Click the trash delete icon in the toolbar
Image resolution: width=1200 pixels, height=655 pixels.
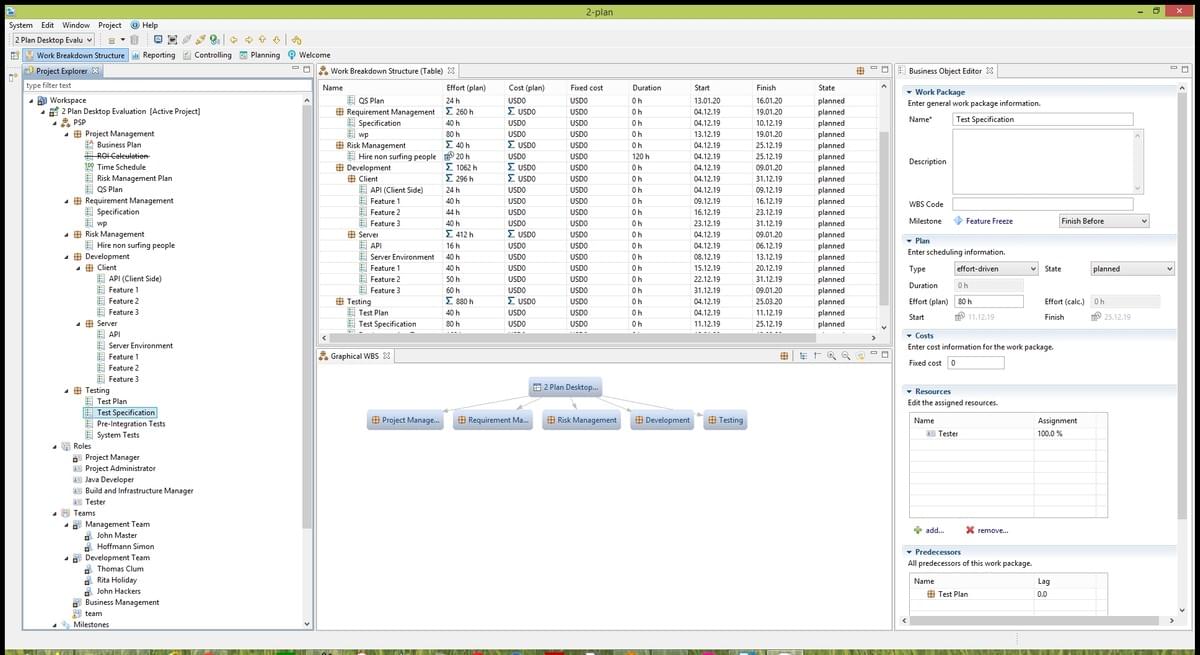[x=135, y=40]
